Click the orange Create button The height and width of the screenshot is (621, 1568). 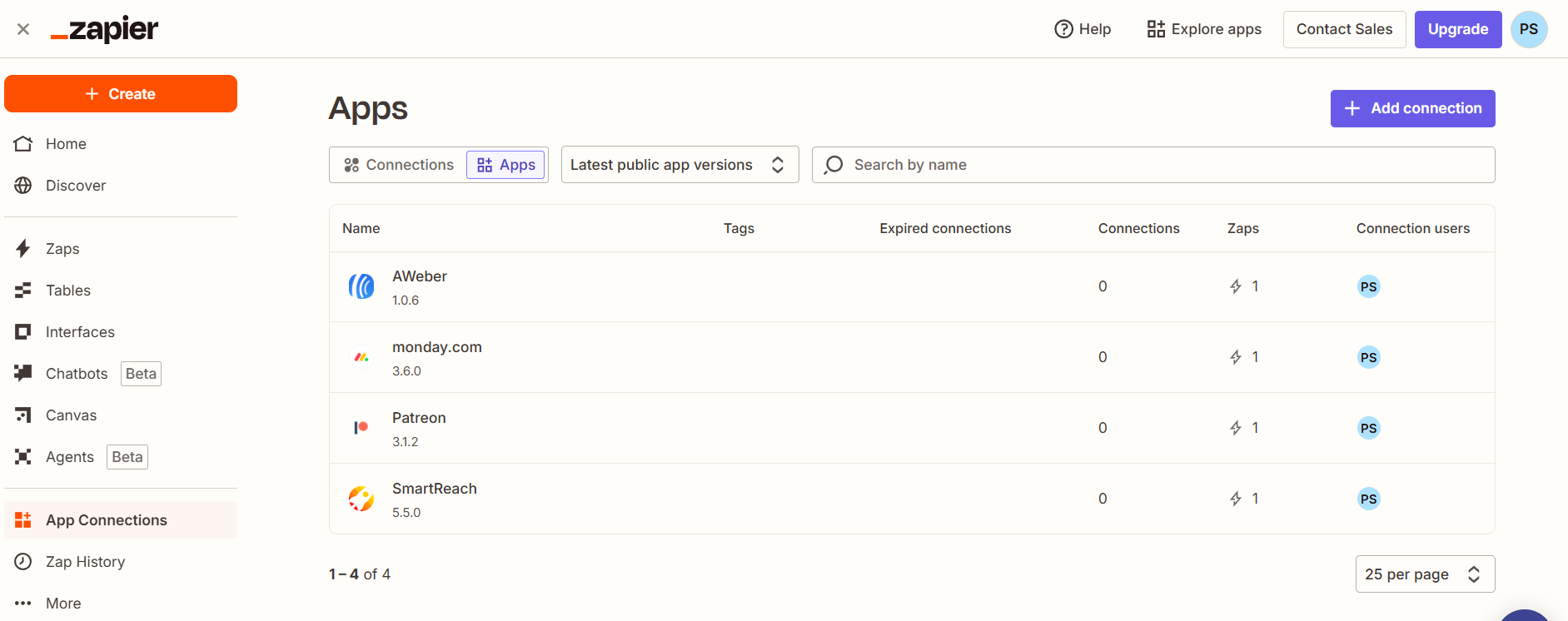coord(121,93)
